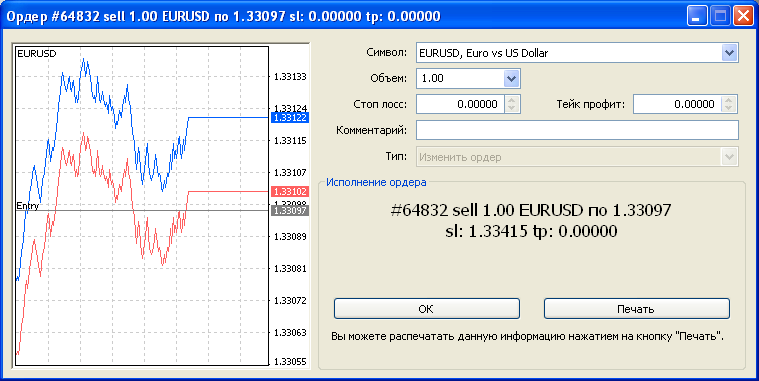Click the Комментарий label
The height and width of the screenshot is (381, 759).
click(372, 130)
